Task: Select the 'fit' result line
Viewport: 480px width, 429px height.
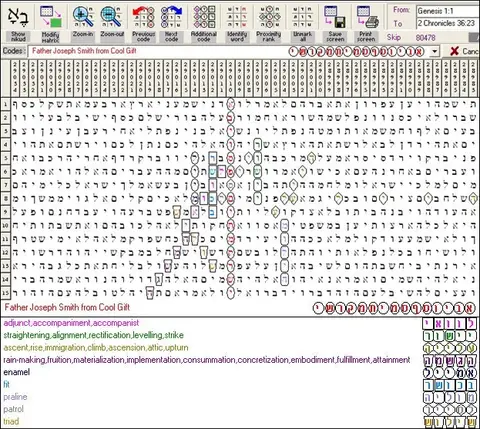Action: click(x=6, y=385)
